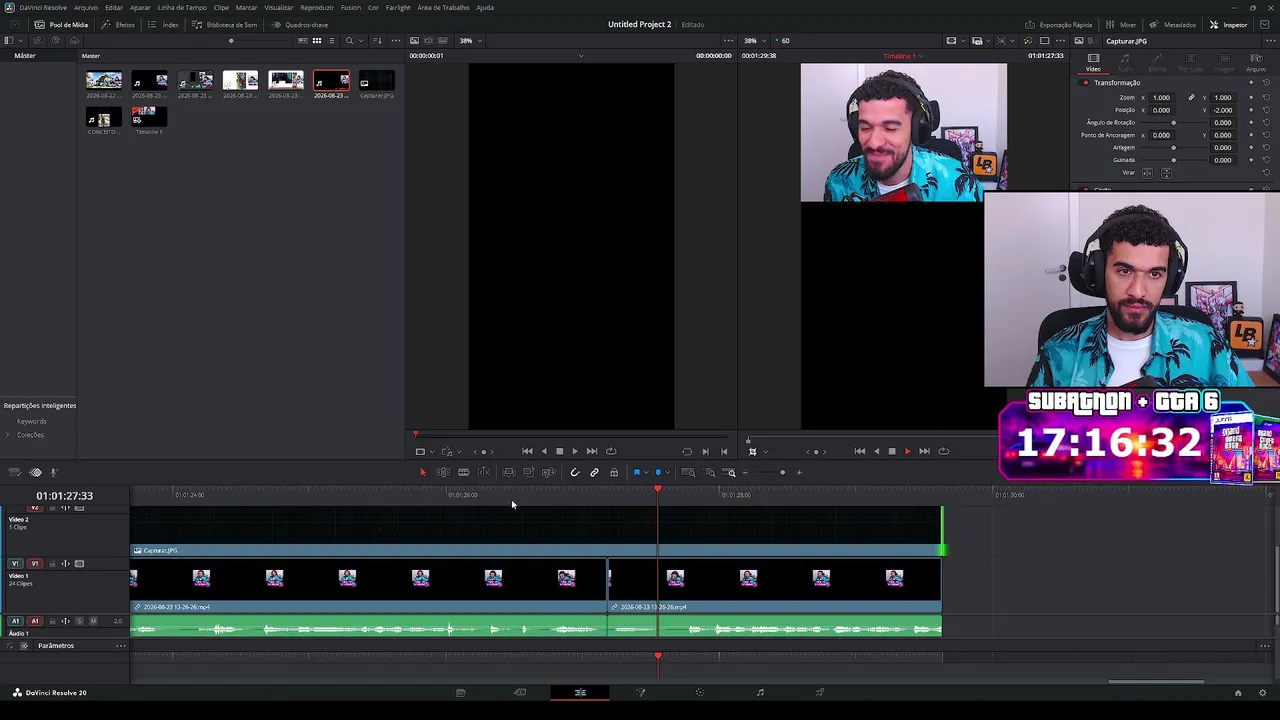Open the timeline viewer 38% zoom dropdown

[754, 41]
